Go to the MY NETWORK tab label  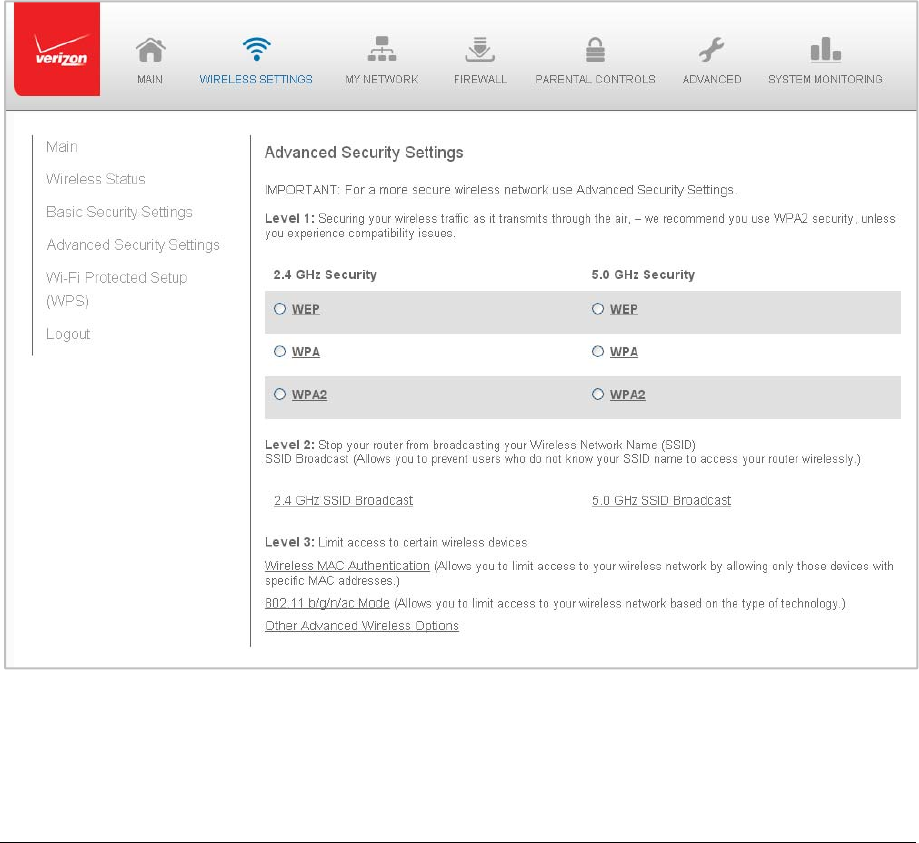pos(382,79)
